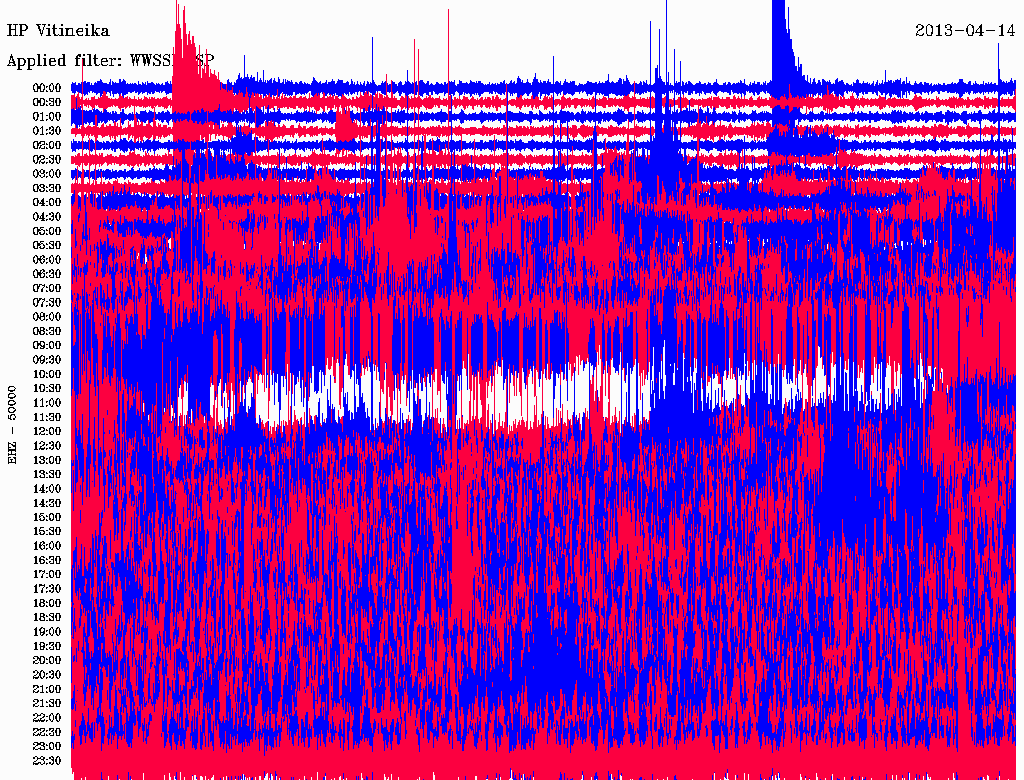The width and height of the screenshot is (1024, 780).
Task: Click the 01:00 time label
Action: tap(47, 117)
